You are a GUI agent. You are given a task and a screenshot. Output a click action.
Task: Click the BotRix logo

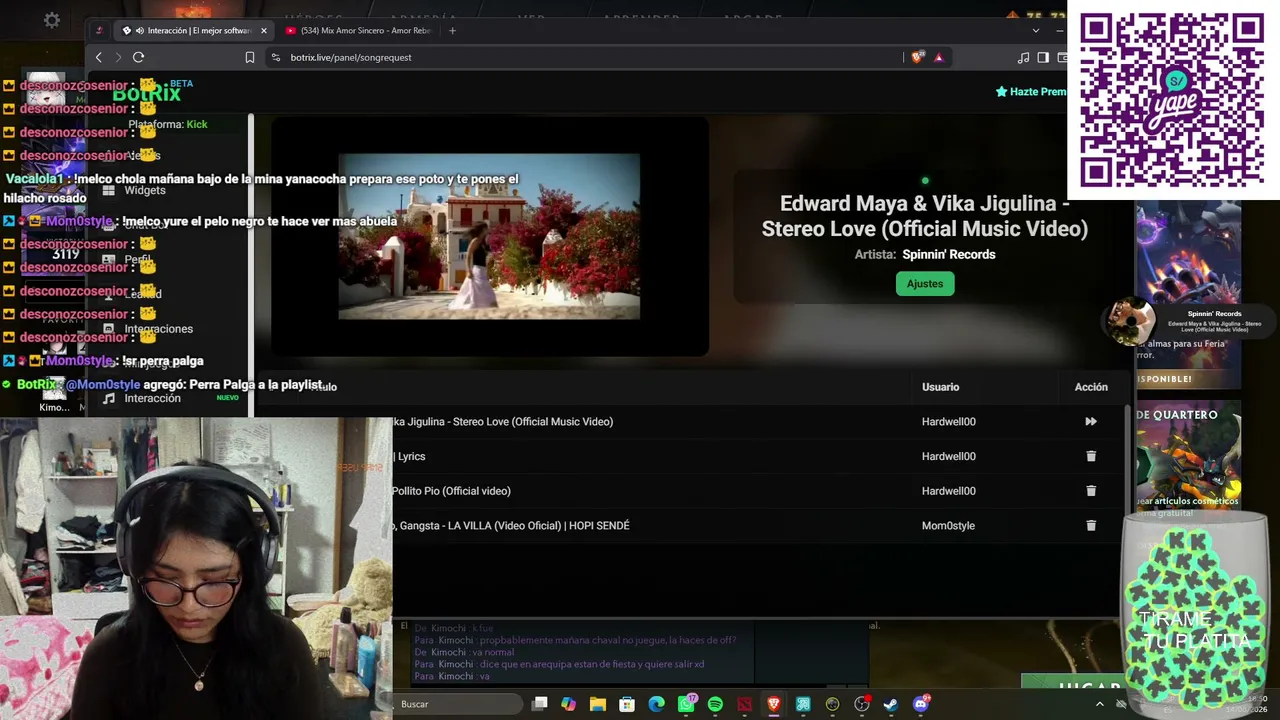coord(146,94)
